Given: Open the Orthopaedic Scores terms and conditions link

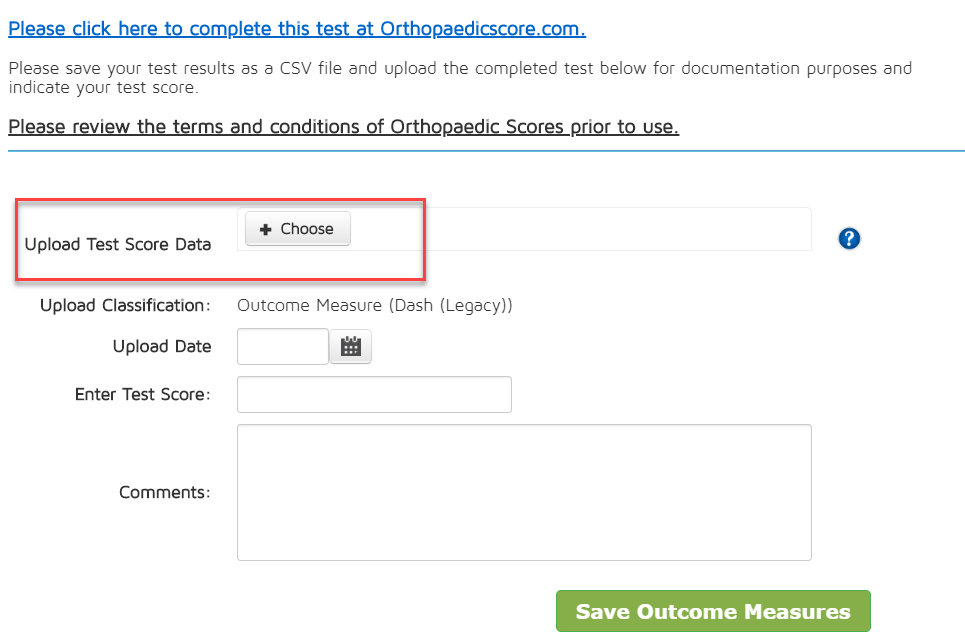Looking at the screenshot, I should pos(343,127).
